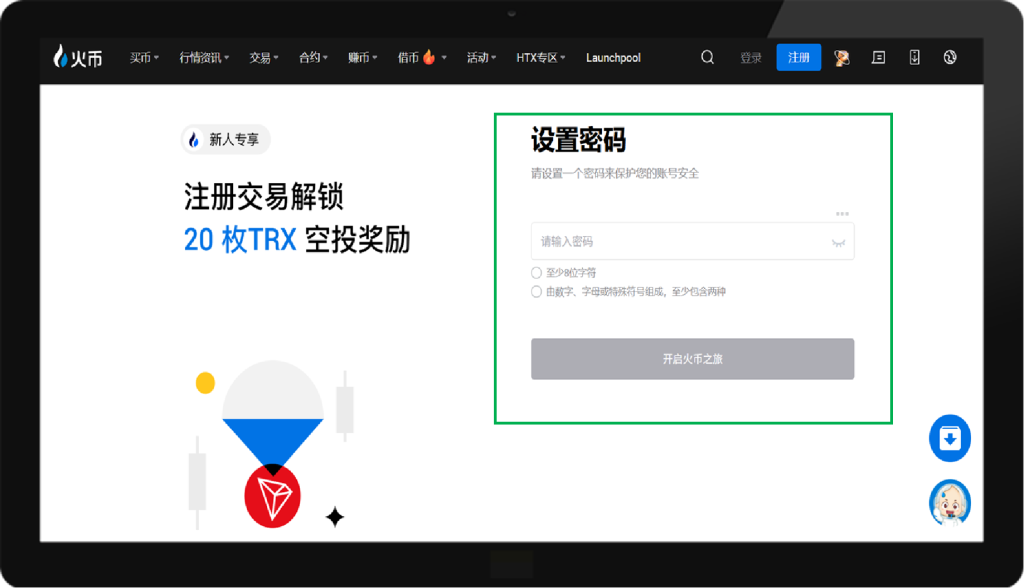This screenshot has width=1024, height=588.
Task: Open the customer support avatar chat
Action: click(x=949, y=502)
